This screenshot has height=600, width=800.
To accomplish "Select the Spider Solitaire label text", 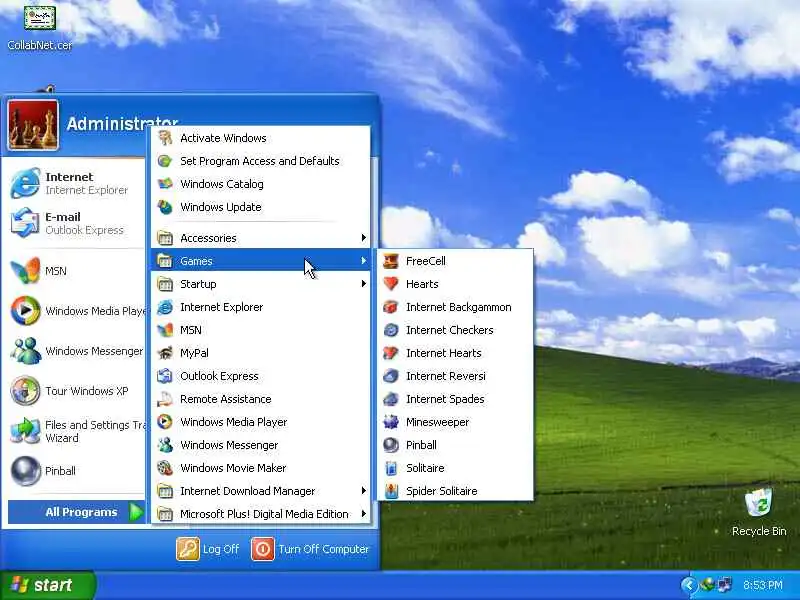I will coord(442,491).
